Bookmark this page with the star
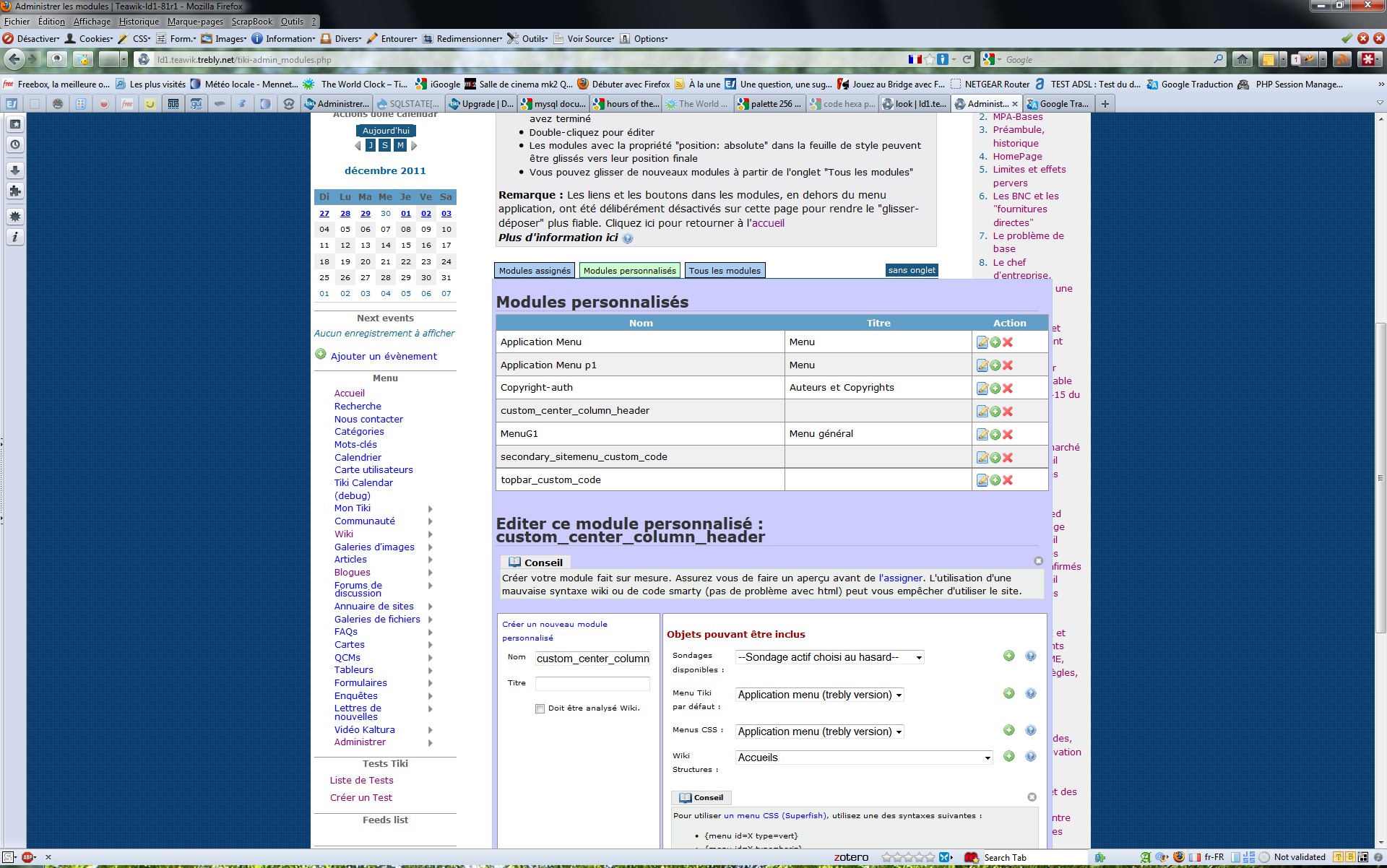The height and width of the screenshot is (868, 1387). pos(930,59)
